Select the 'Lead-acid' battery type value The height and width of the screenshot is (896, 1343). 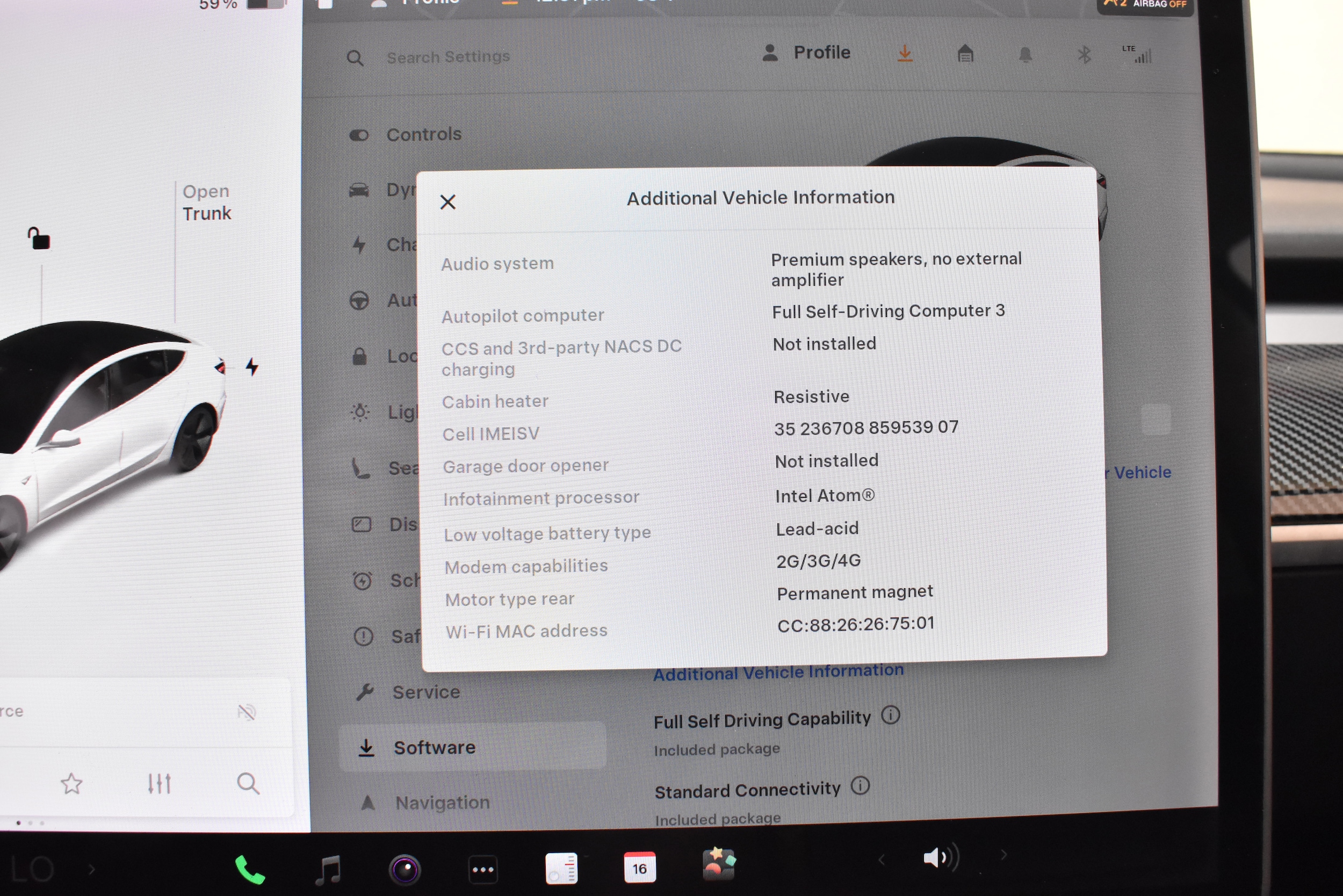[817, 529]
